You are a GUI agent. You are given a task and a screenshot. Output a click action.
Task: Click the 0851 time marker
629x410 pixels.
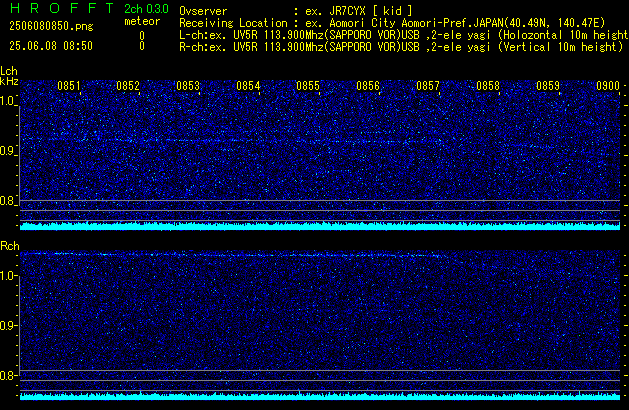(69, 86)
